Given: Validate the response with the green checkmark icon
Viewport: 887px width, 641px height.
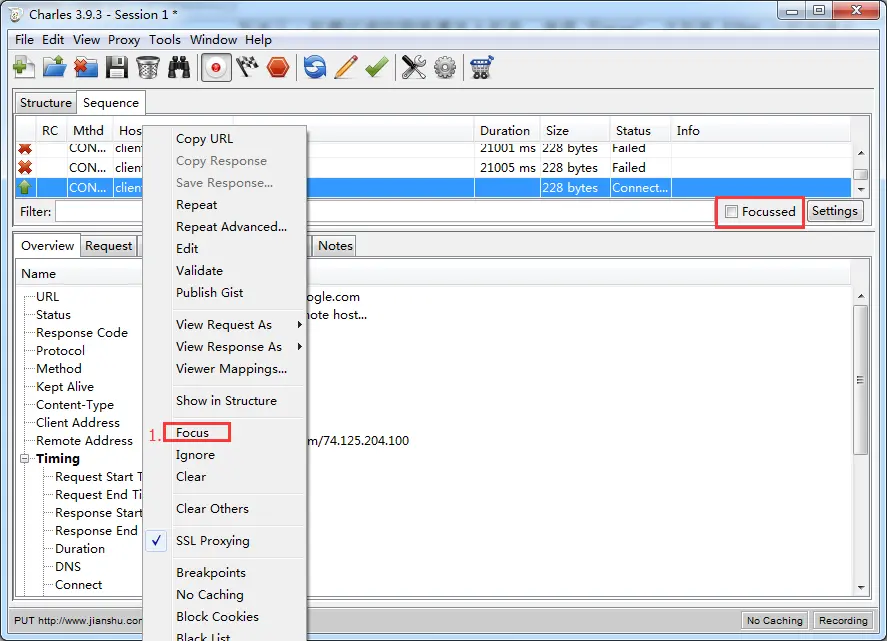Looking at the screenshot, I should tap(377, 67).
